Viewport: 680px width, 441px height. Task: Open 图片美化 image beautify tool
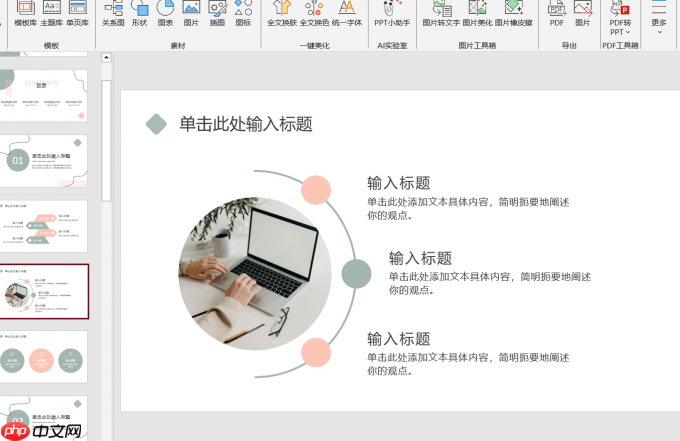point(477,13)
